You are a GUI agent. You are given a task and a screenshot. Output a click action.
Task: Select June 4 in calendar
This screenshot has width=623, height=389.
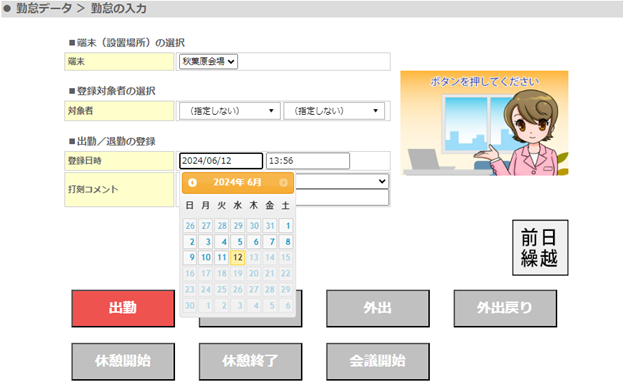click(x=222, y=242)
